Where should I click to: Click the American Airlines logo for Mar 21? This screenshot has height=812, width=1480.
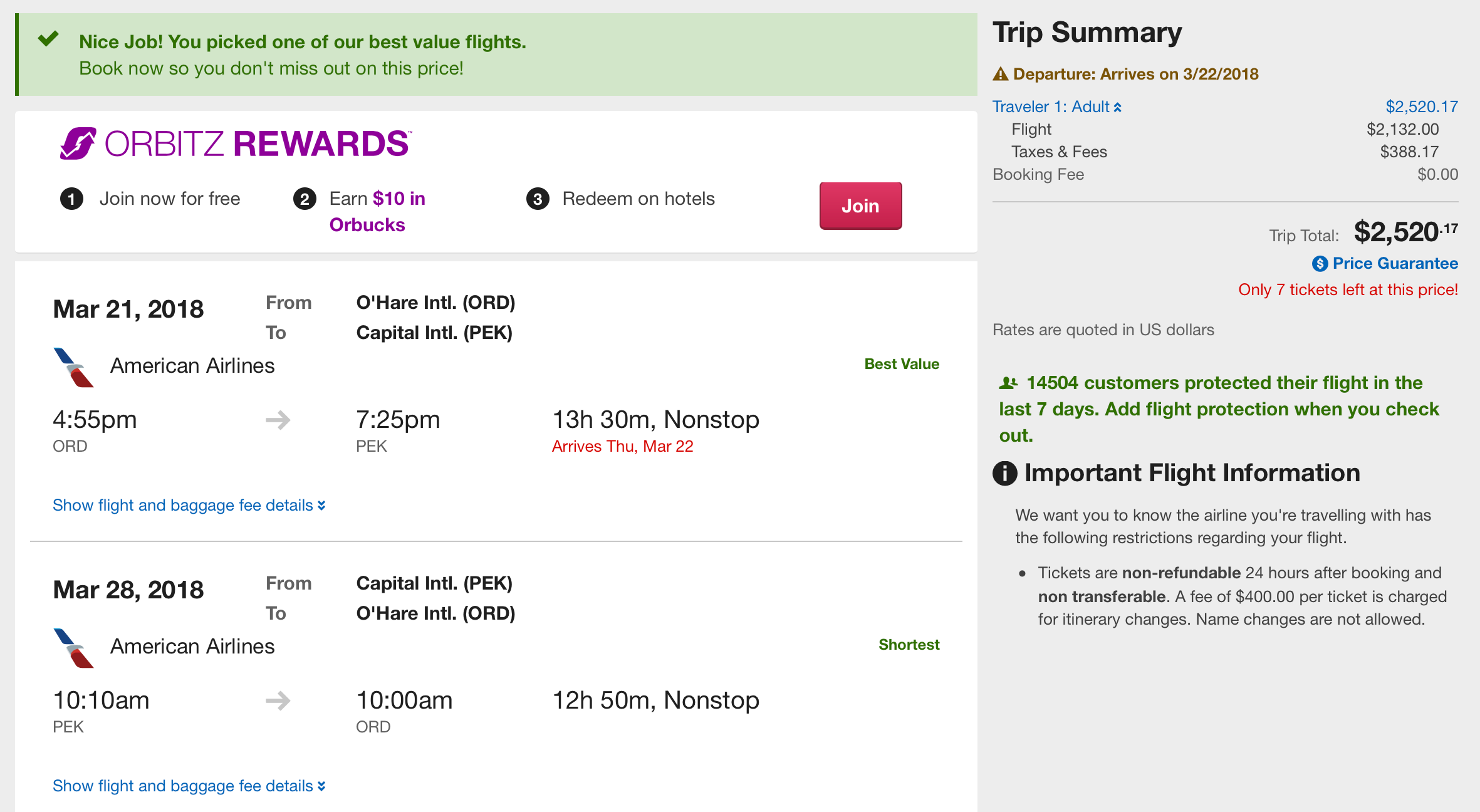click(73, 367)
